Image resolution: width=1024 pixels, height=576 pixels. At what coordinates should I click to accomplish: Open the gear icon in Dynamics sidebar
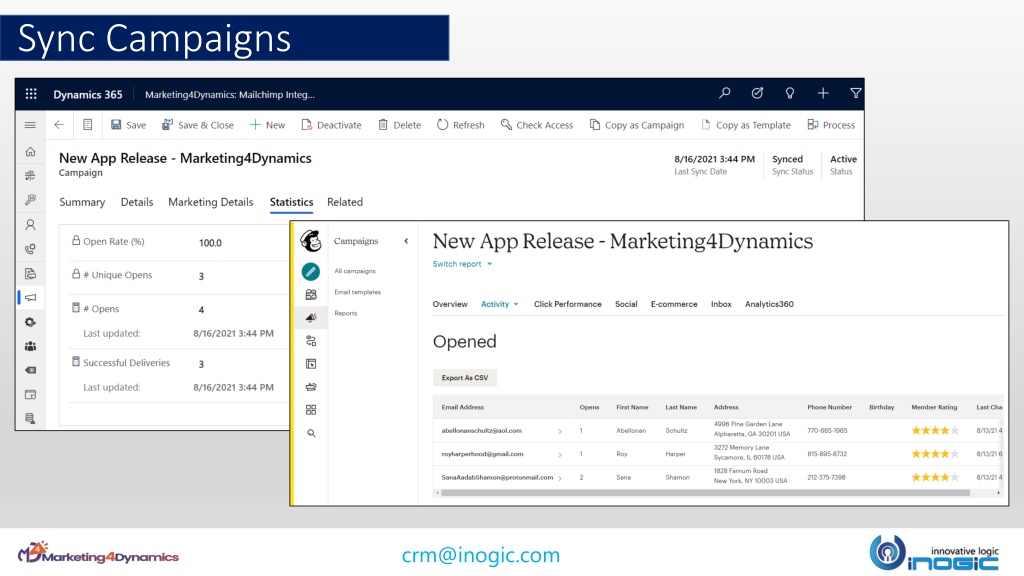30,322
